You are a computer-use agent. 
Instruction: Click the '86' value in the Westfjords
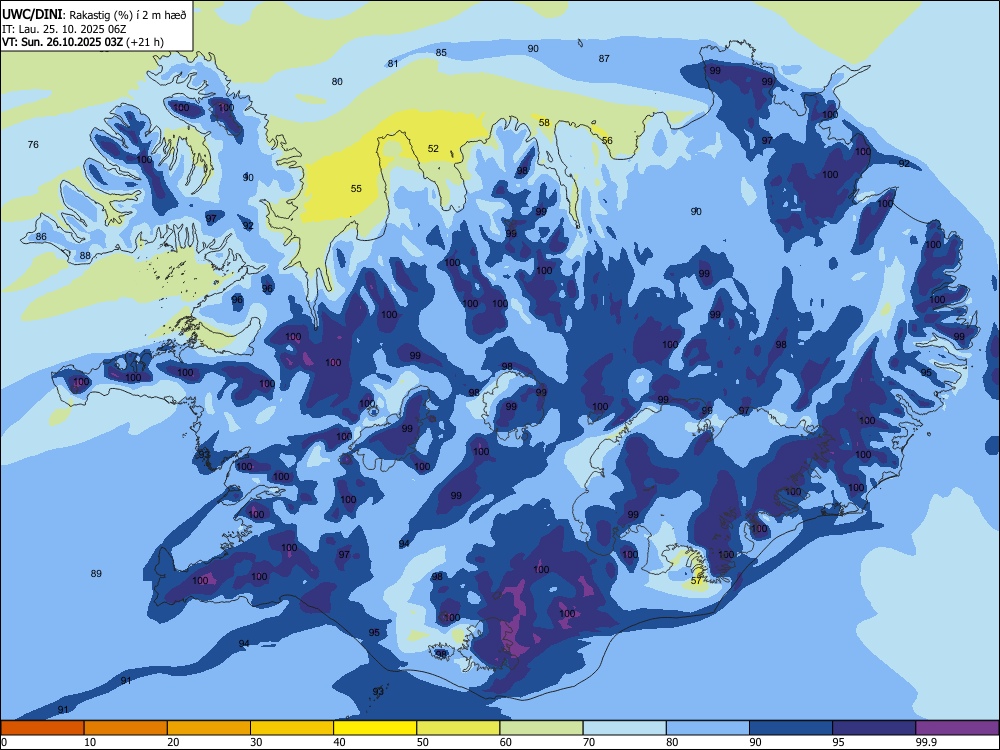41,237
